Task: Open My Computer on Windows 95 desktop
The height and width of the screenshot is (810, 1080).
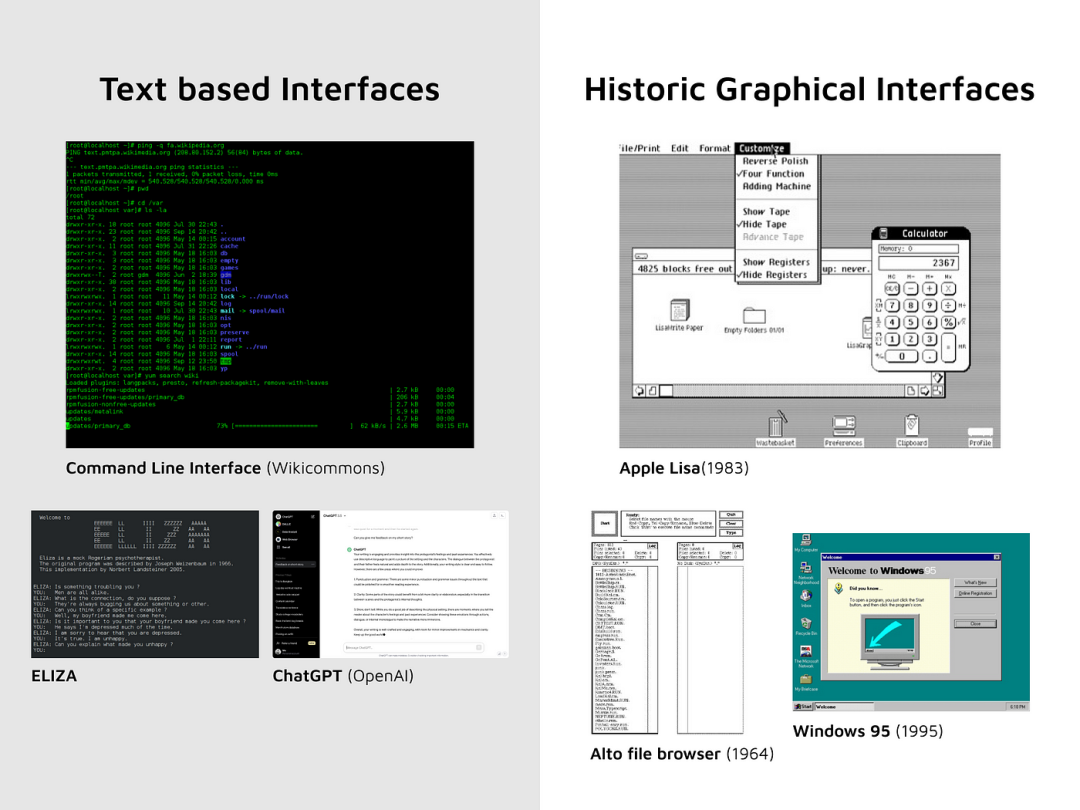Action: coord(806,543)
